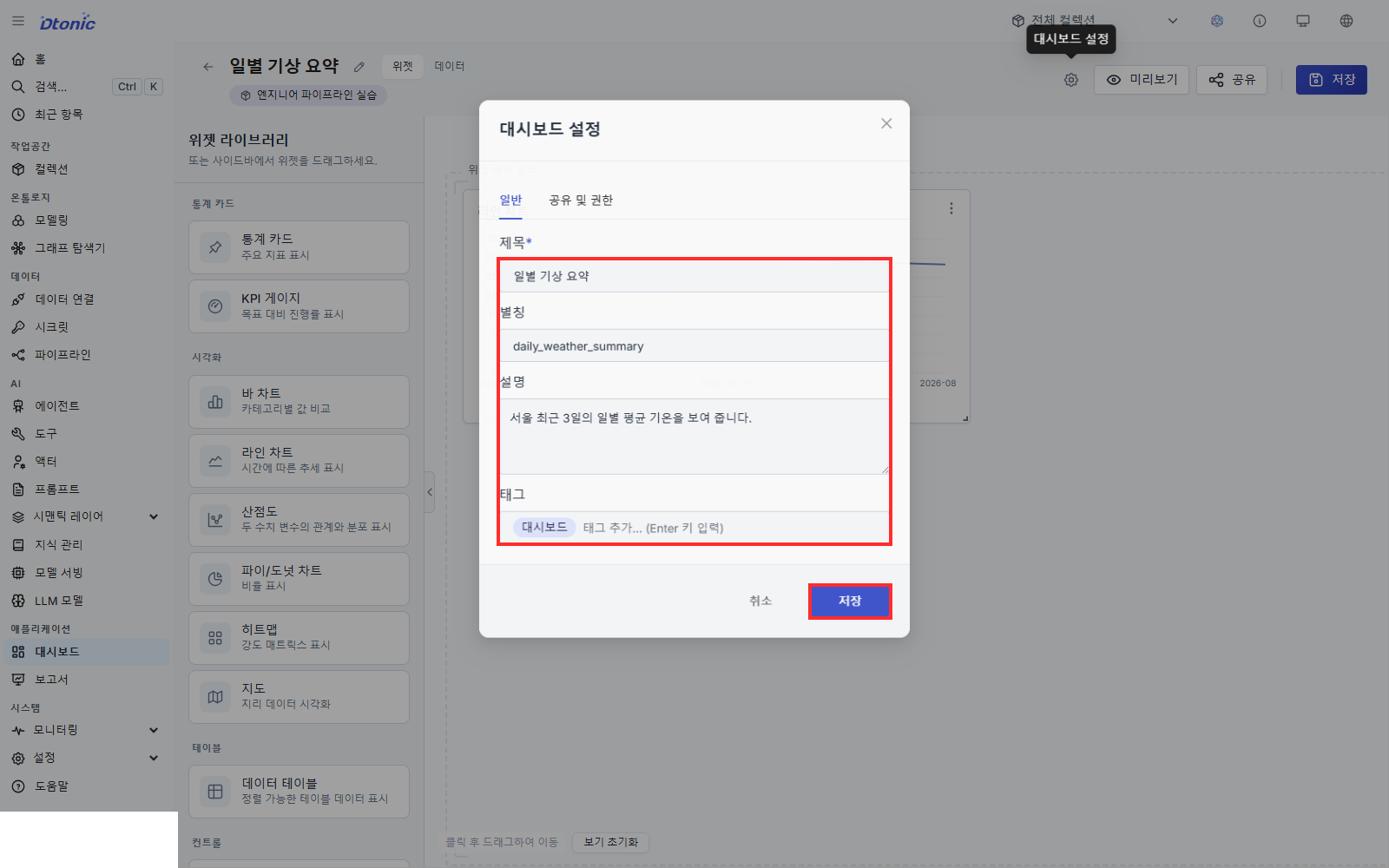Go back with the arrow next to title
This screenshot has width=1389, height=868.
coord(207,67)
